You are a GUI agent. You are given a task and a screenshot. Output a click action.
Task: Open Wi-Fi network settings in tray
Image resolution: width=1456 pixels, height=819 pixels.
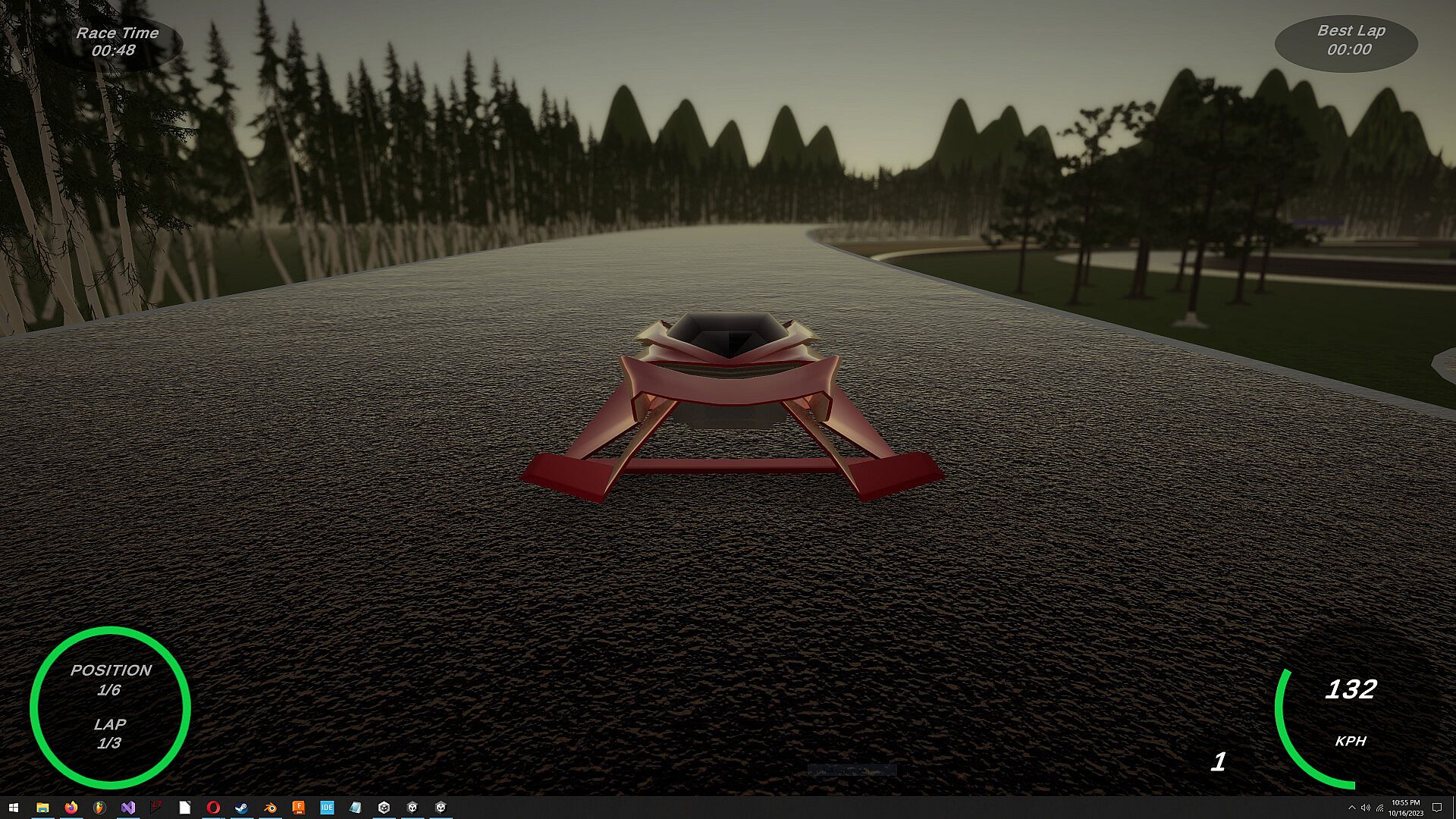coord(1379,808)
